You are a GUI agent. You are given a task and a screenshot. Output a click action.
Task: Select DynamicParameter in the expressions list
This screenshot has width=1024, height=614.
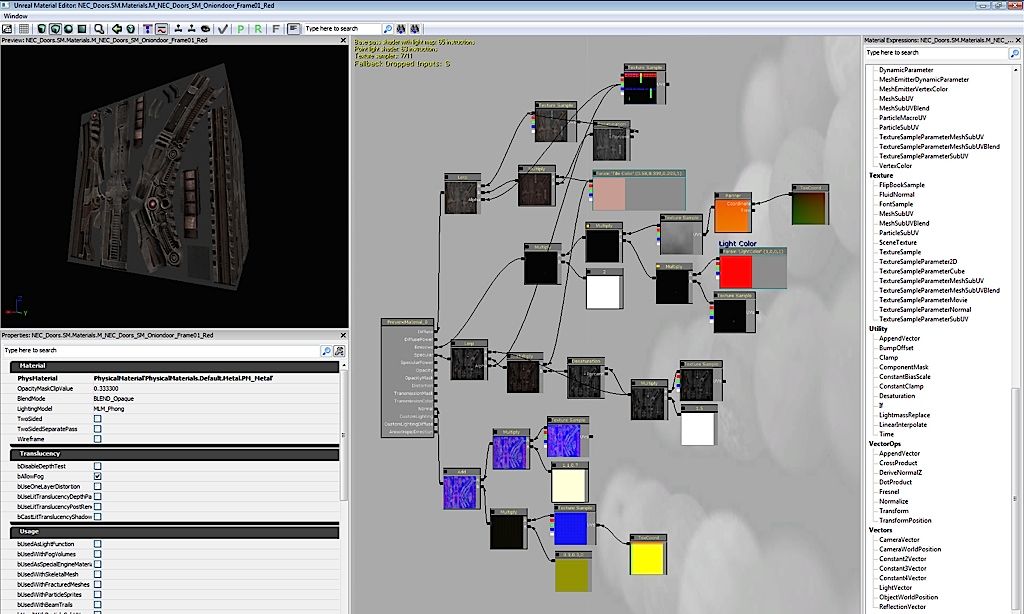point(906,70)
